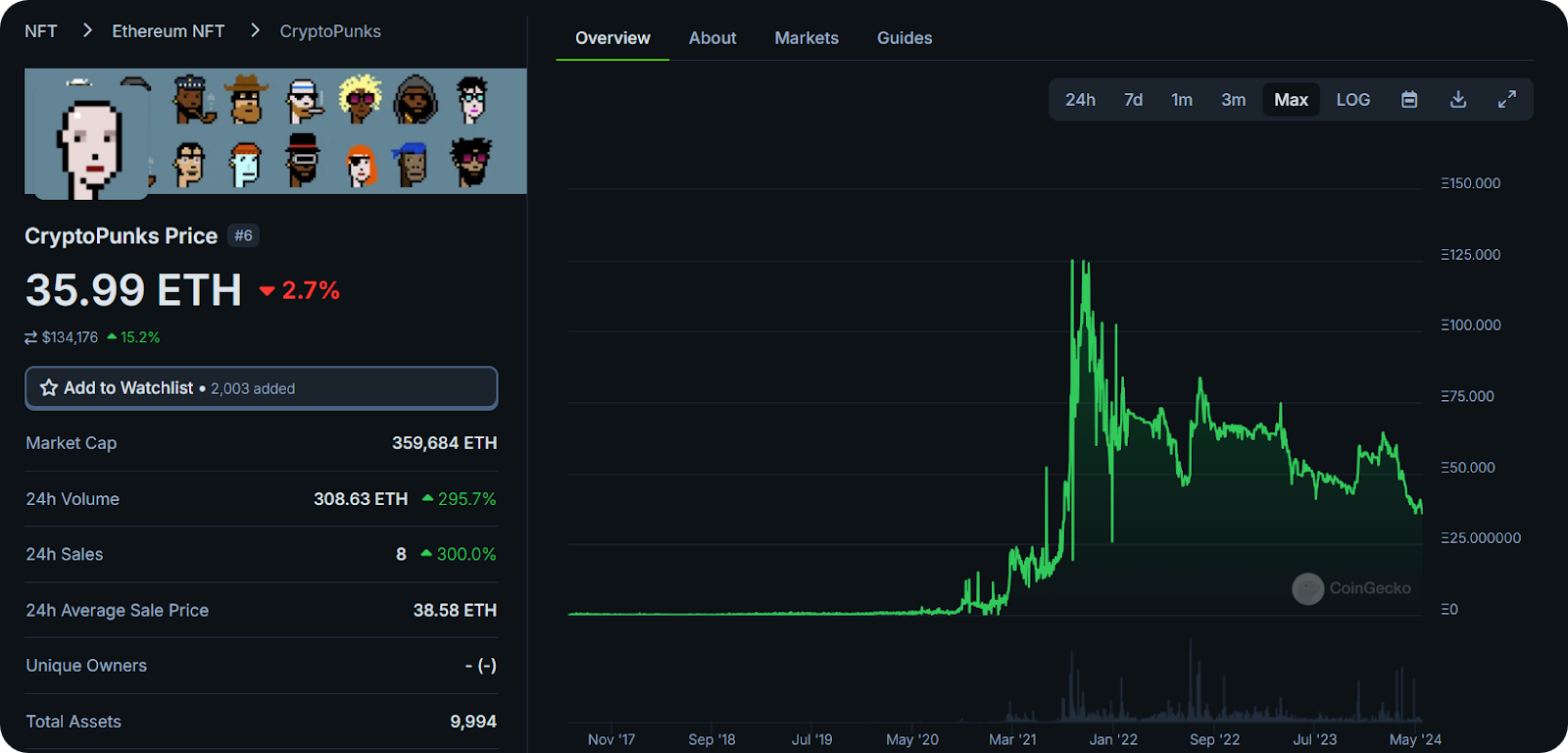
Task: Click the May '24 x-axis label
Action: 1415,739
